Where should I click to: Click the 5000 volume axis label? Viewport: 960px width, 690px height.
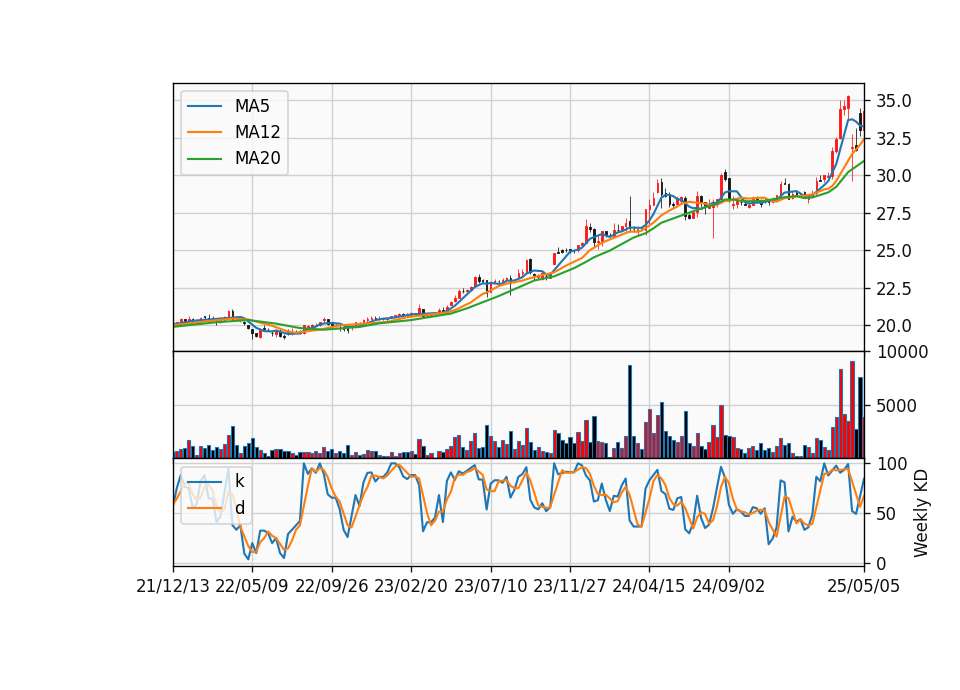coord(896,406)
